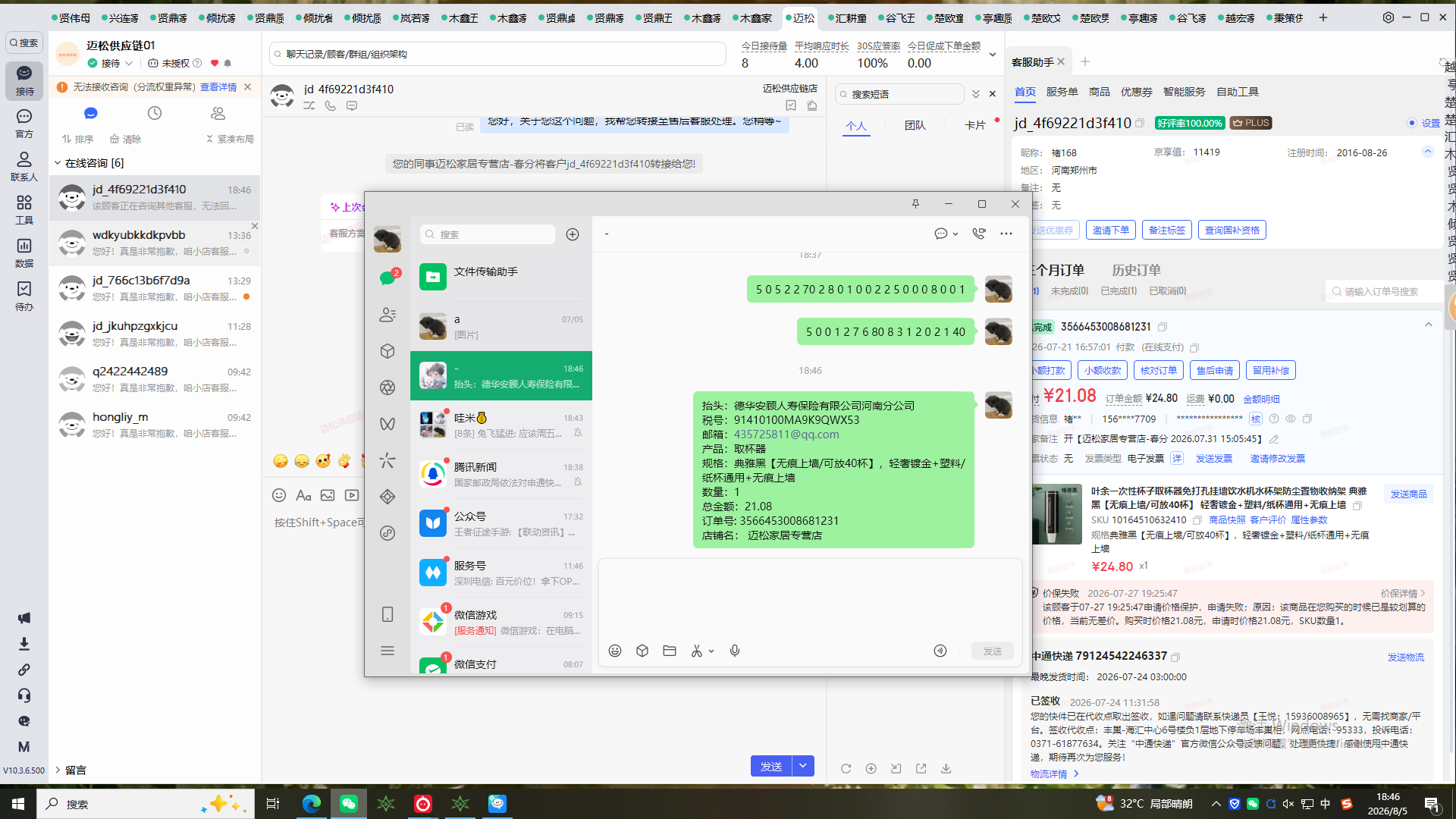This screenshot has height=819, width=1456.
Task: Toggle the red heart icon beside 未授权
Action: (215, 64)
